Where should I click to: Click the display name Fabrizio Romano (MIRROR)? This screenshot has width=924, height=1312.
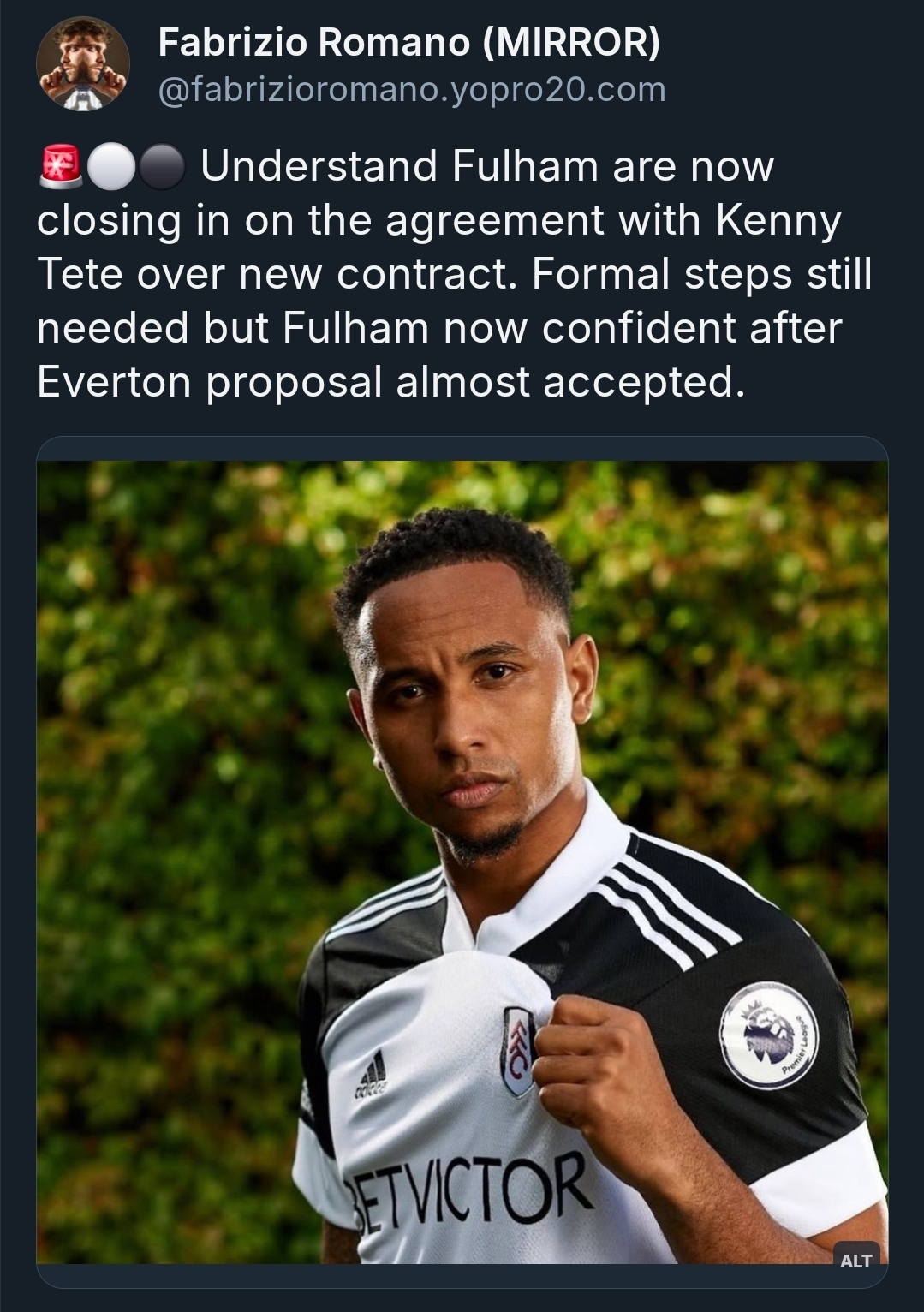click(408, 42)
